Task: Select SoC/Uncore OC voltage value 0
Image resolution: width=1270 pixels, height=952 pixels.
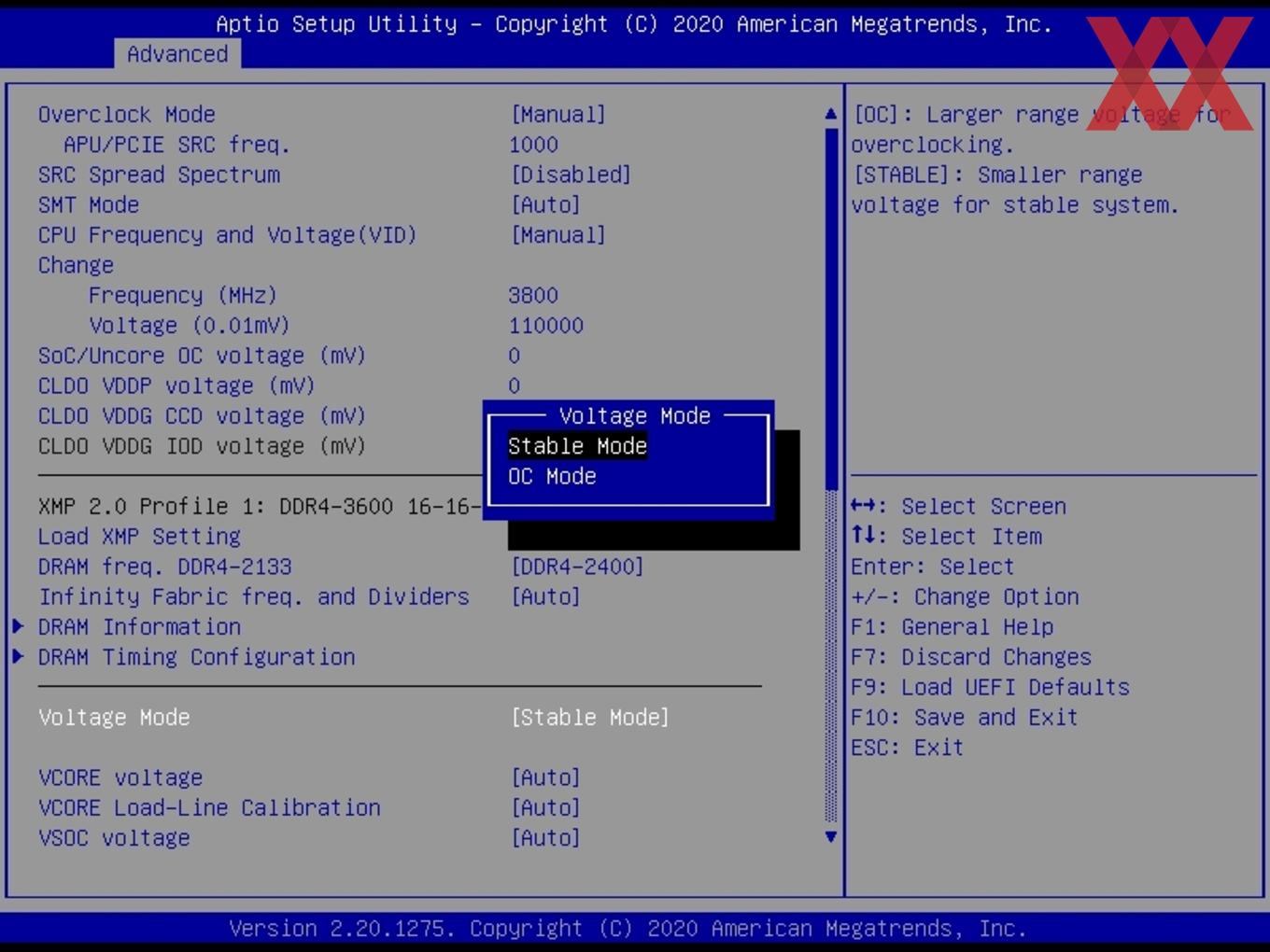Action: pos(515,356)
